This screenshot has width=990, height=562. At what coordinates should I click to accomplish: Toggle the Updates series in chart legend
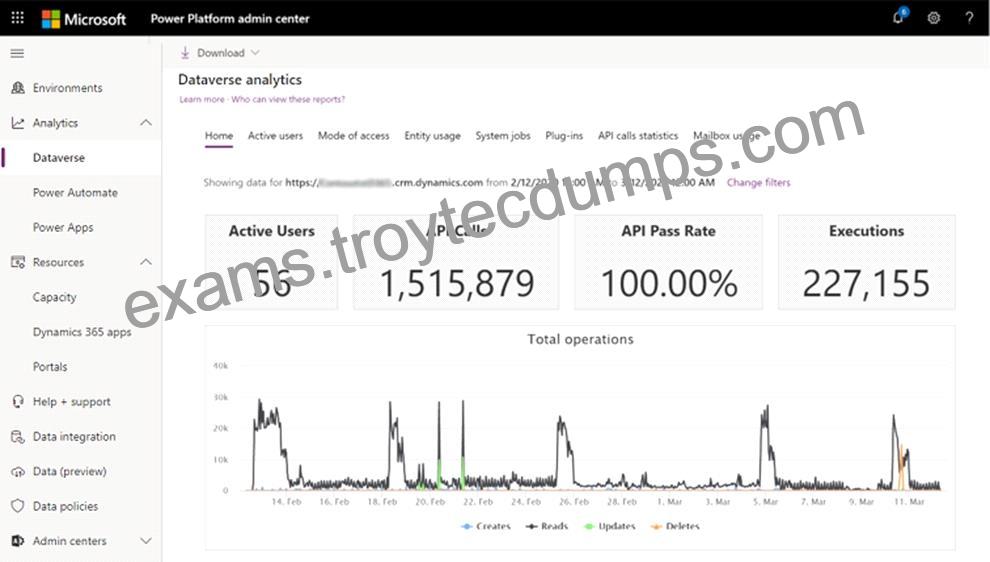[609, 526]
